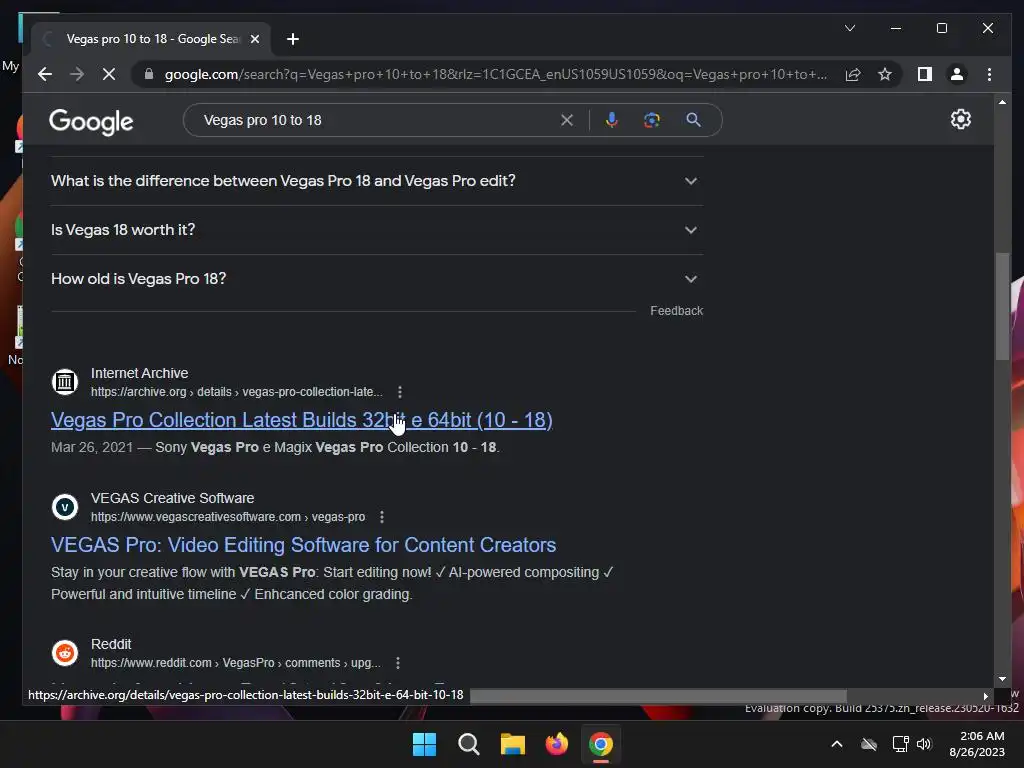Click the VEGAS Creative Software site icon
The height and width of the screenshot is (768, 1024).
coord(65,507)
